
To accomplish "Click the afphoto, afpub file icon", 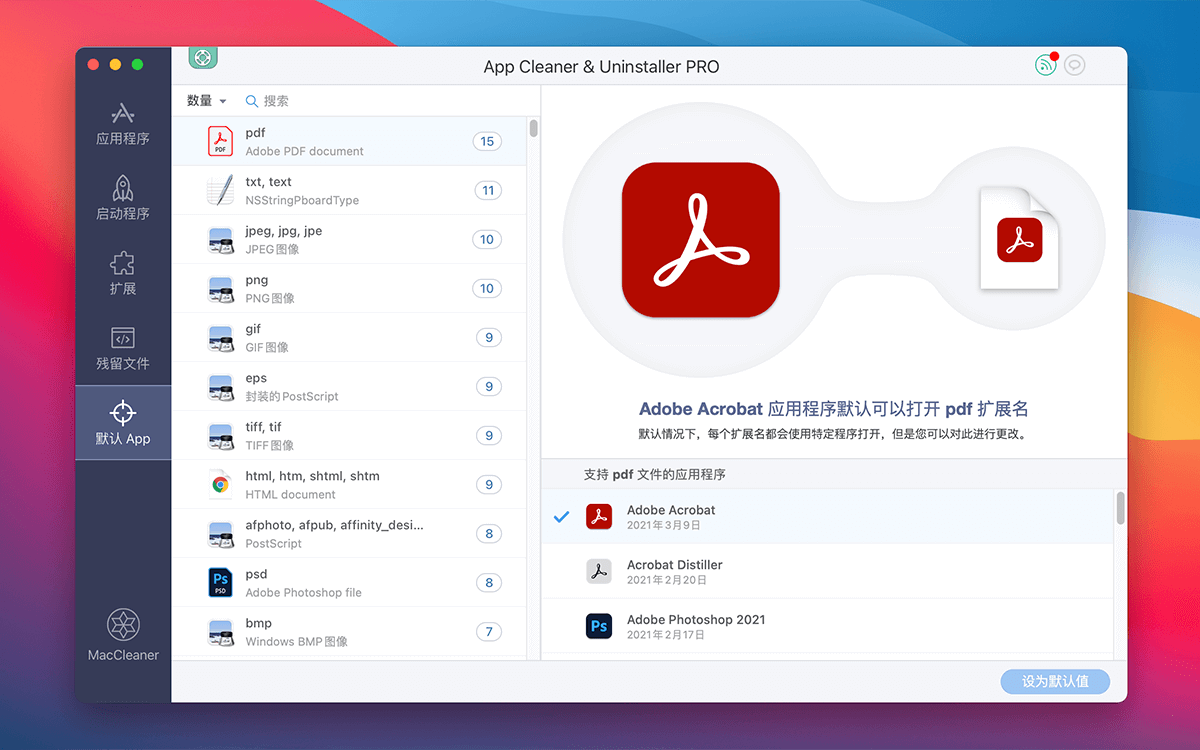I will tap(220, 533).
